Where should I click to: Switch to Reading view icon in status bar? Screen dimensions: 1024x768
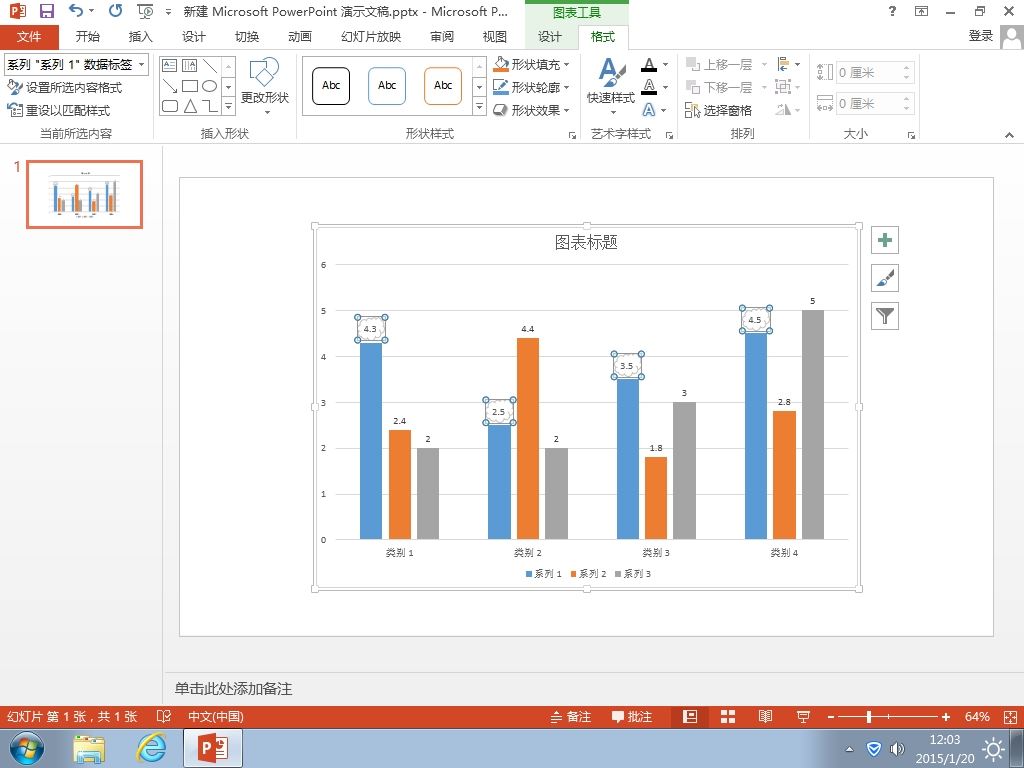(765, 716)
